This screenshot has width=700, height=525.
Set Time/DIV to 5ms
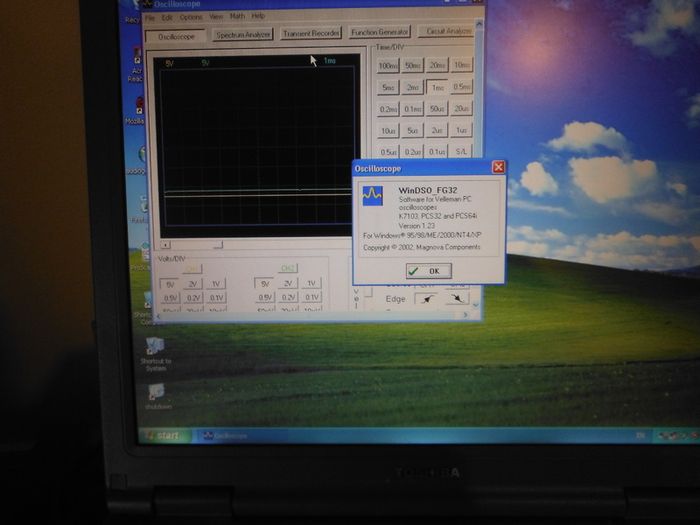[x=388, y=88]
